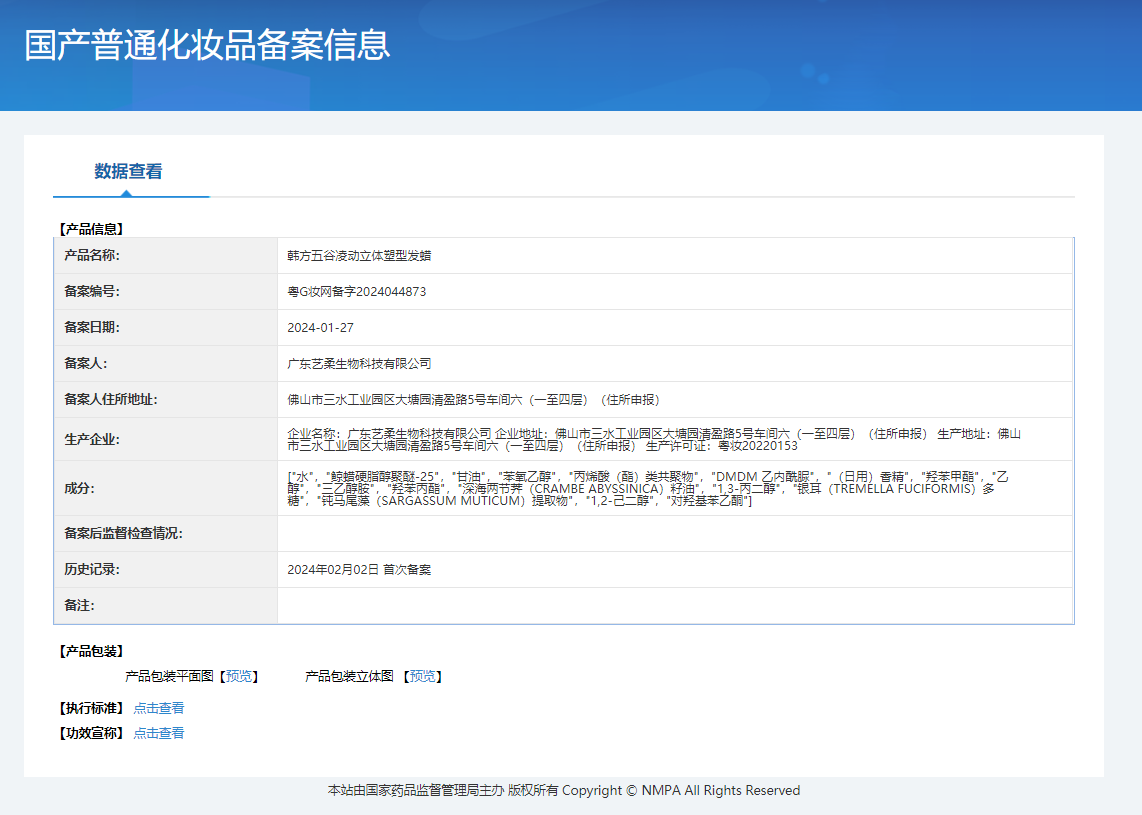Click the 产品包装立体图 label text
Screen dimensions: 1142x815
click(x=349, y=676)
